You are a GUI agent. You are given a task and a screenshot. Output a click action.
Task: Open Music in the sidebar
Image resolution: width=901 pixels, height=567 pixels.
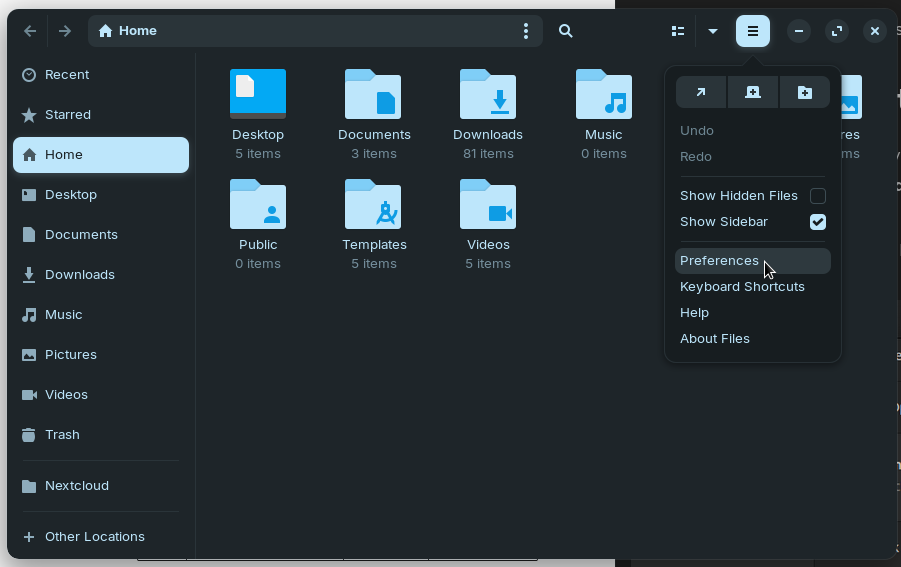pyautogui.click(x=101, y=315)
